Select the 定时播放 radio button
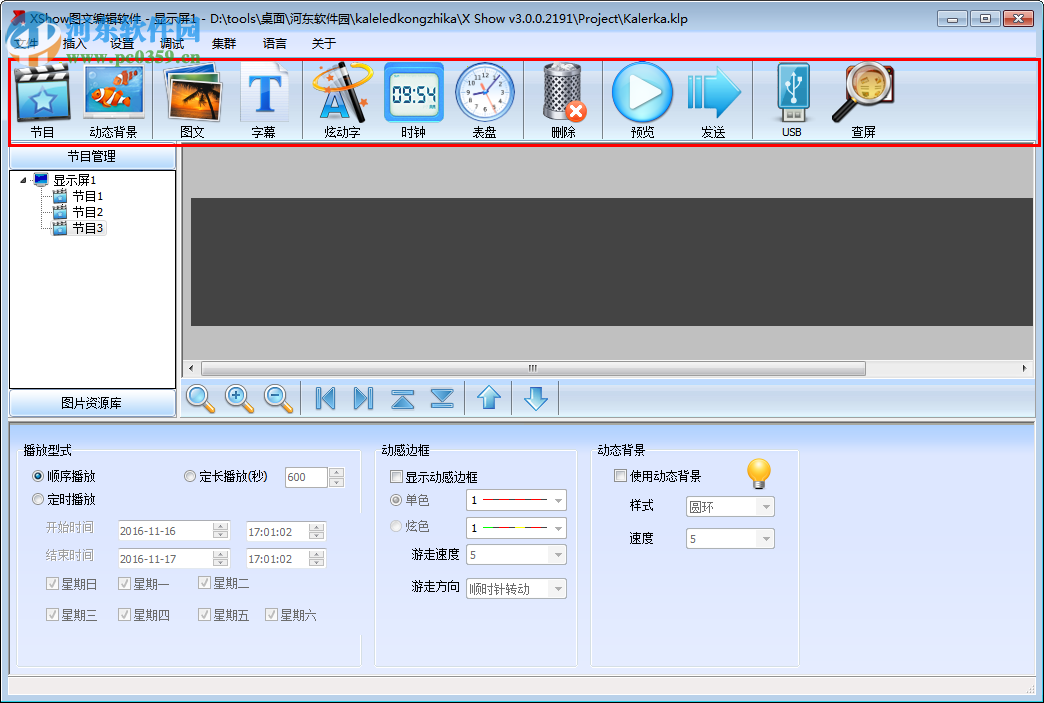 click(39, 499)
